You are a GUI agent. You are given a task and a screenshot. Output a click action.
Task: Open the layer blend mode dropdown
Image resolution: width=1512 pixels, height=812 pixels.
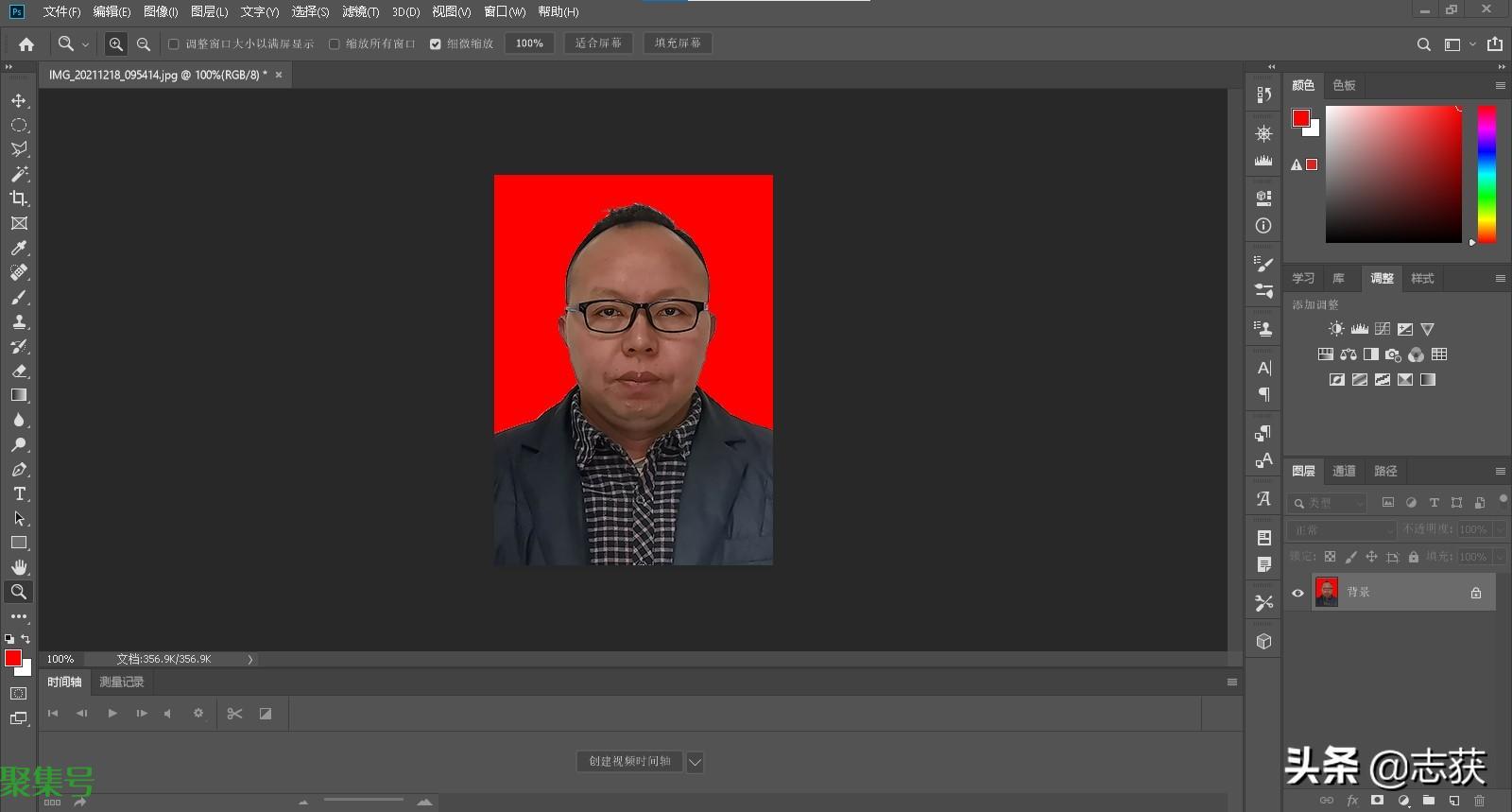(1341, 530)
